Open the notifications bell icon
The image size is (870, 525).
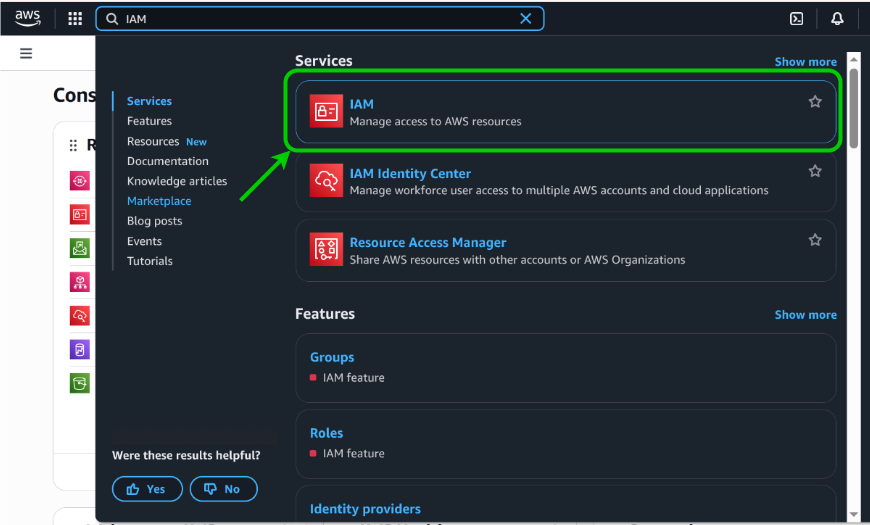point(837,19)
